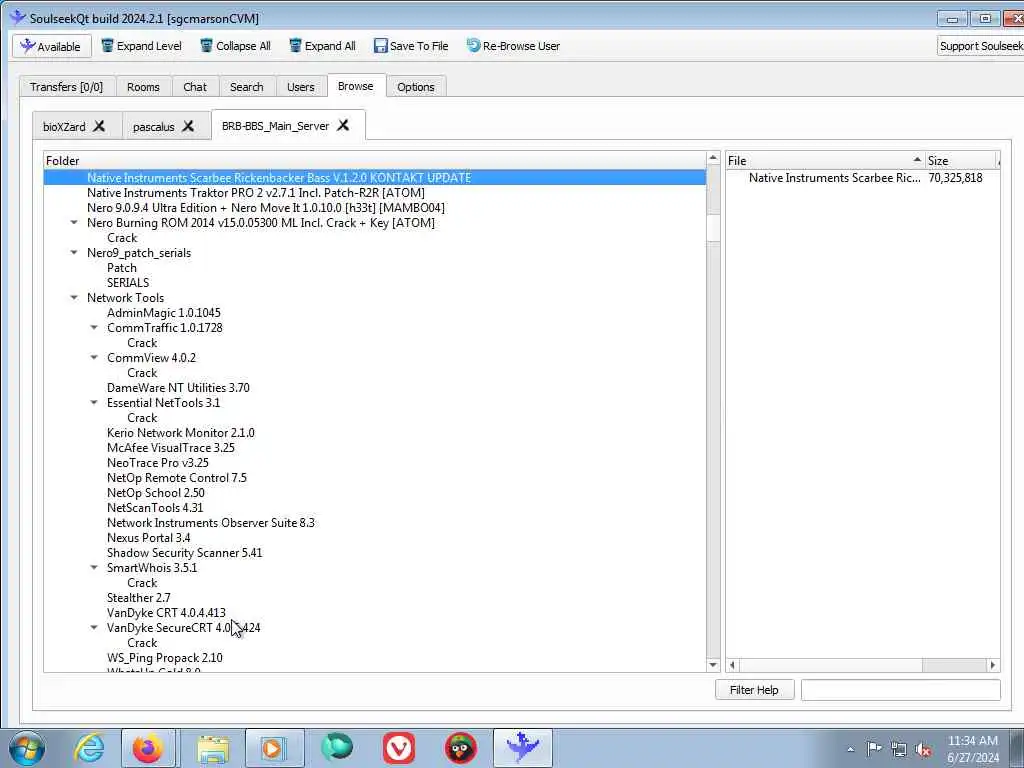The height and width of the screenshot is (768, 1024).
Task: Collapse the Nero9_patch_serials folder
Action: 74,253
